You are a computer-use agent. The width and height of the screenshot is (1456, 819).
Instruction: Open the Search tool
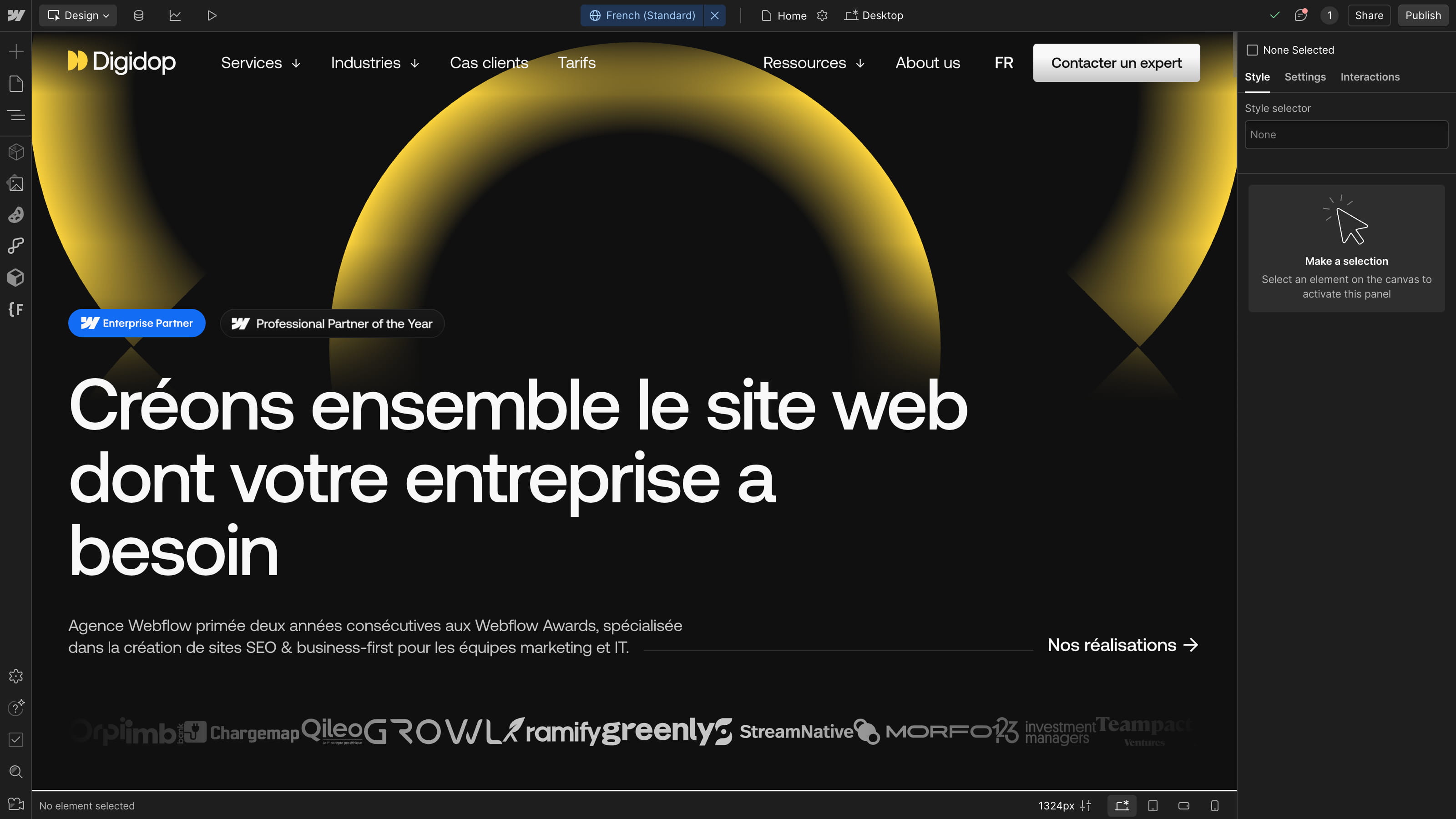(x=16, y=772)
